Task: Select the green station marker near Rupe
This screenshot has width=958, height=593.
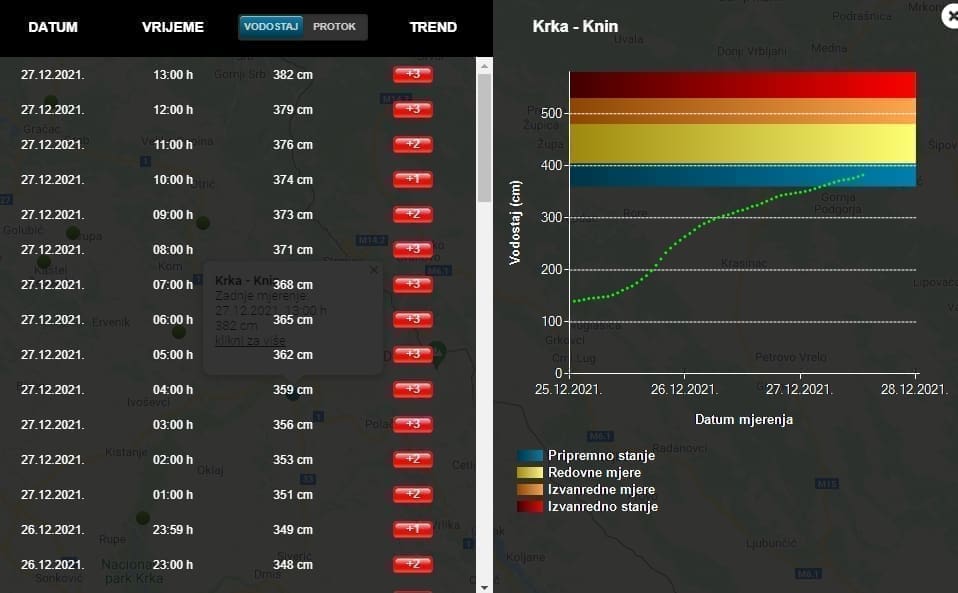Action: click(x=143, y=518)
